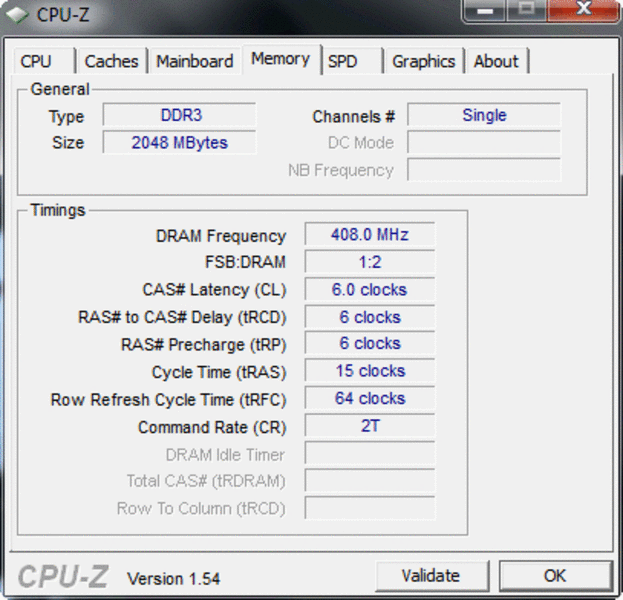Click the FSB:DRAM 1:2 value
This screenshot has height=600, width=623.
[370, 261]
